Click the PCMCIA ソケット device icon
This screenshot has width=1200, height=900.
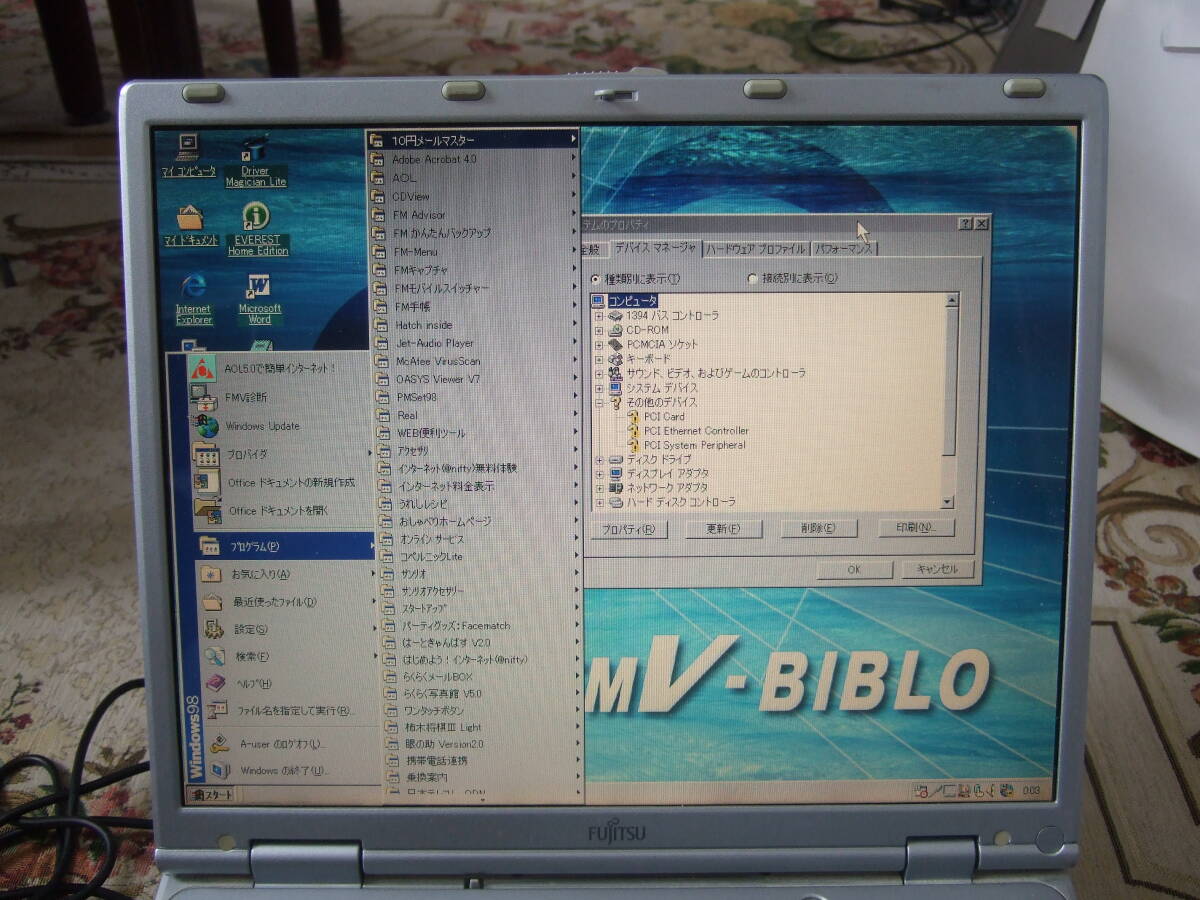(616, 344)
